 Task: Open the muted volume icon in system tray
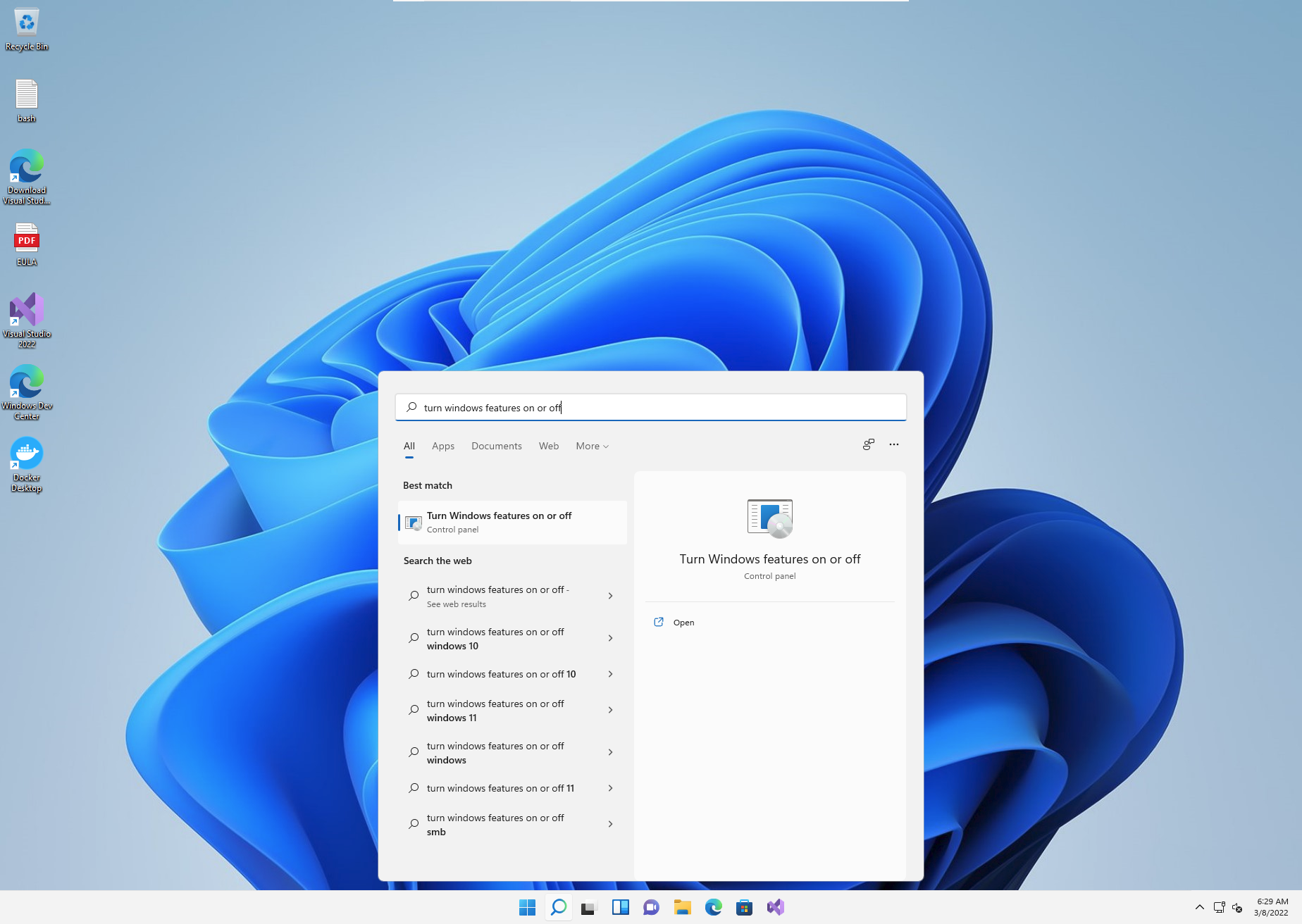point(1238,907)
